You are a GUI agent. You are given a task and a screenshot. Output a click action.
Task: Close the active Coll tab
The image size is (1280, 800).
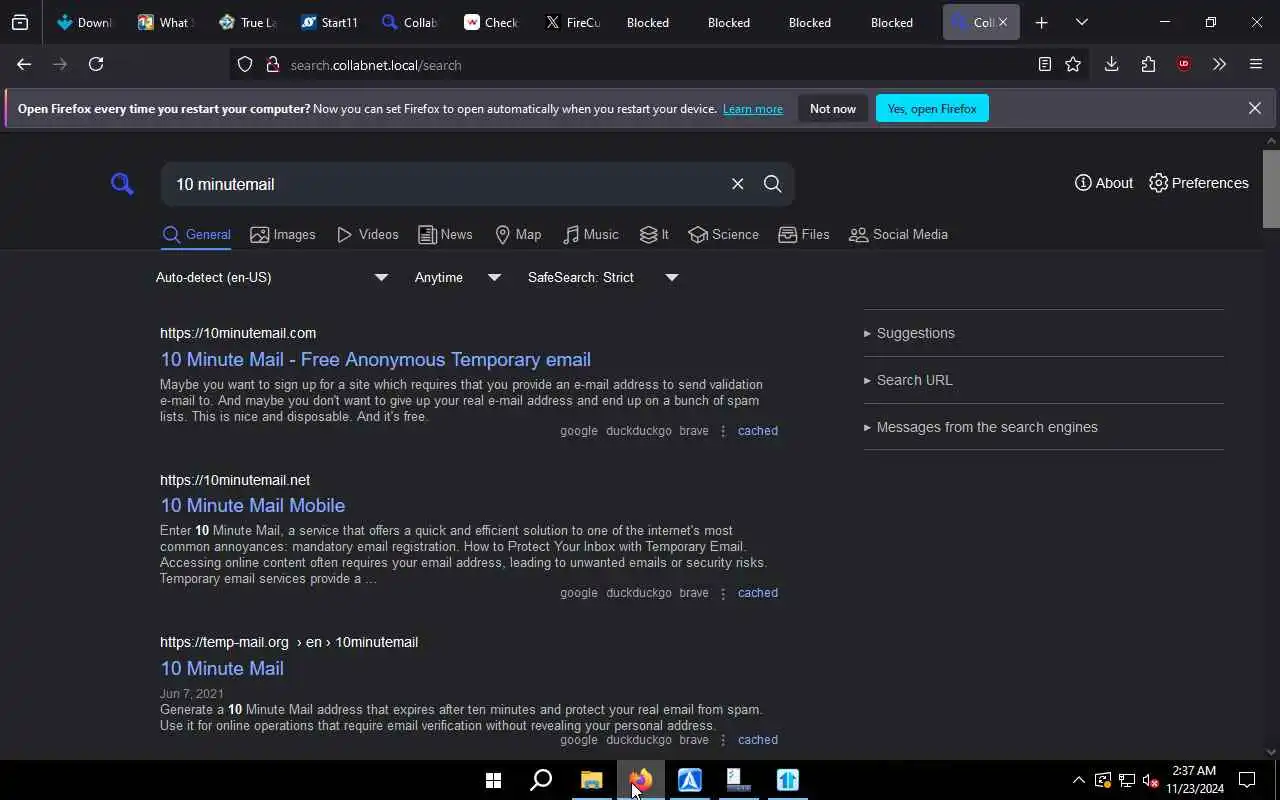[x=1003, y=22]
